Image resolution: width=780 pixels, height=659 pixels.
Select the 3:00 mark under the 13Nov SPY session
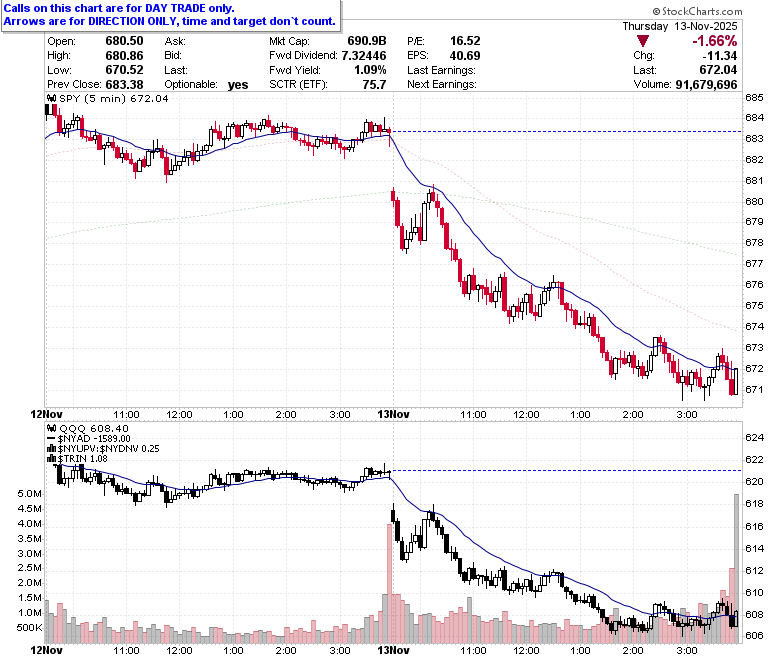pyautogui.click(x=687, y=415)
